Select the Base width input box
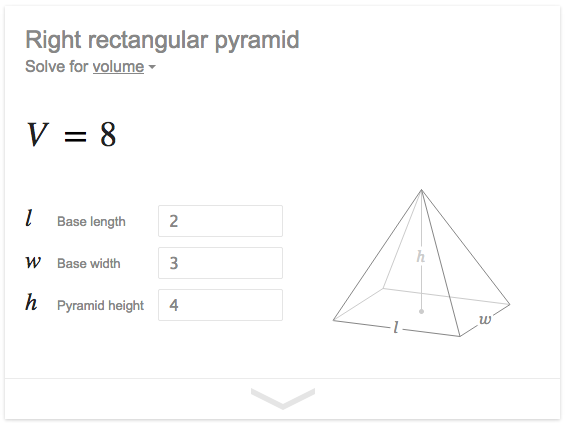The image size is (566, 423). (220, 263)
